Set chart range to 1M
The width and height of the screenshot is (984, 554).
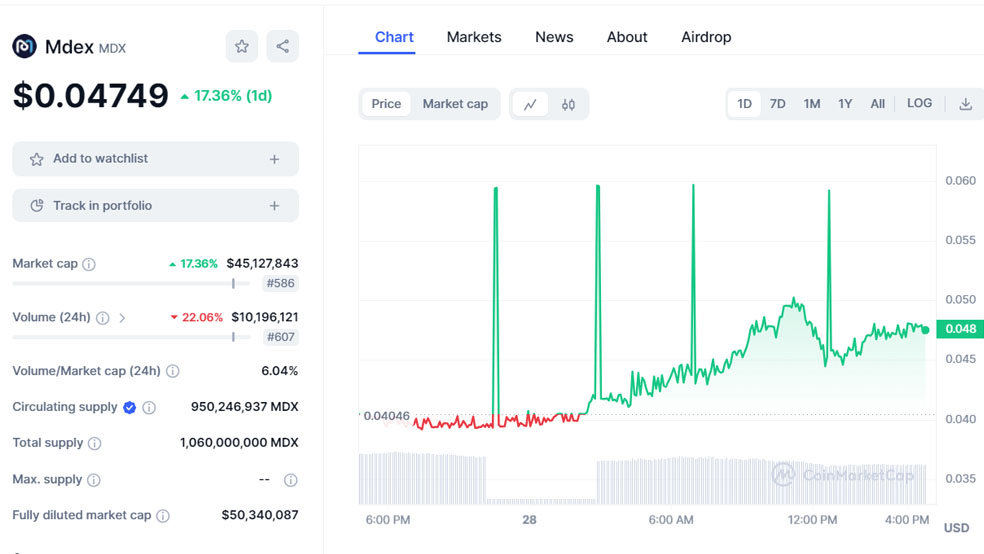click(x=812, y=104)
